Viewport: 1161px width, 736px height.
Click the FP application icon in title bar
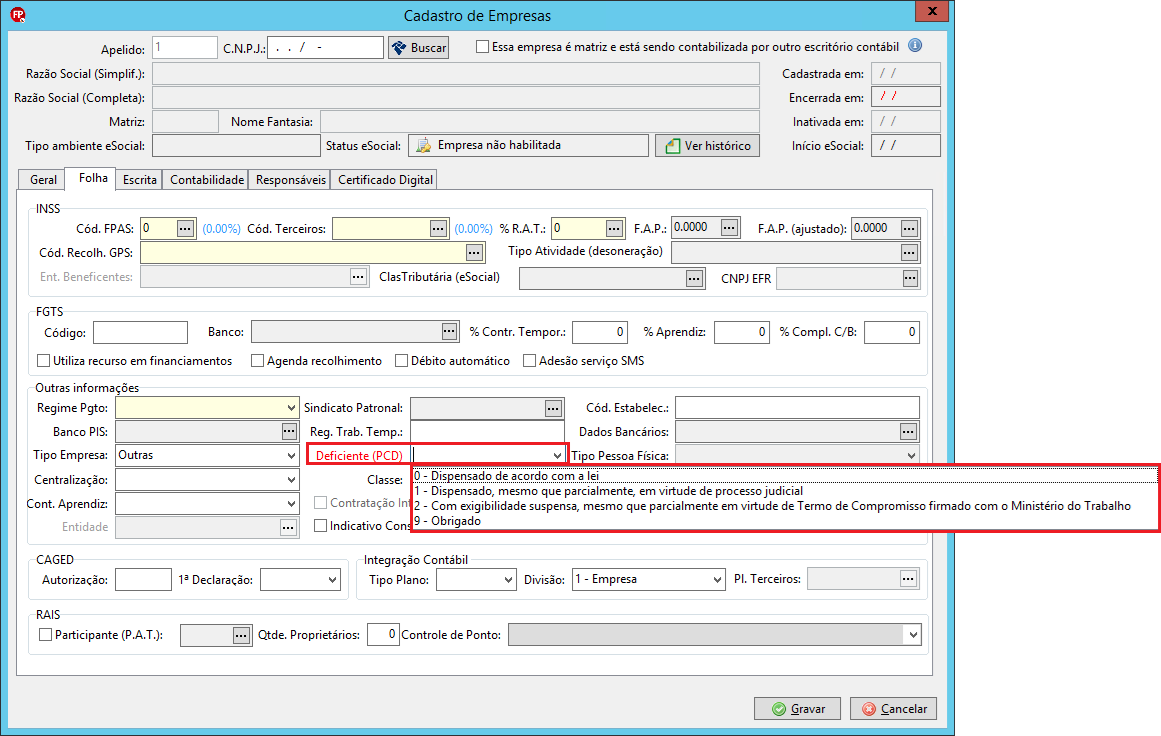point(18,14)
